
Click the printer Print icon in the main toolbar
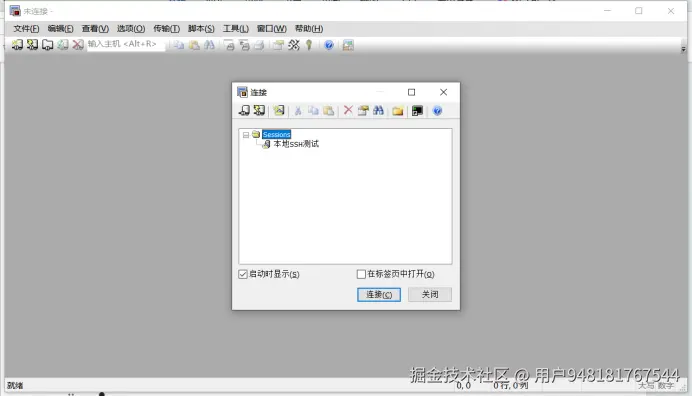point(259,45)
